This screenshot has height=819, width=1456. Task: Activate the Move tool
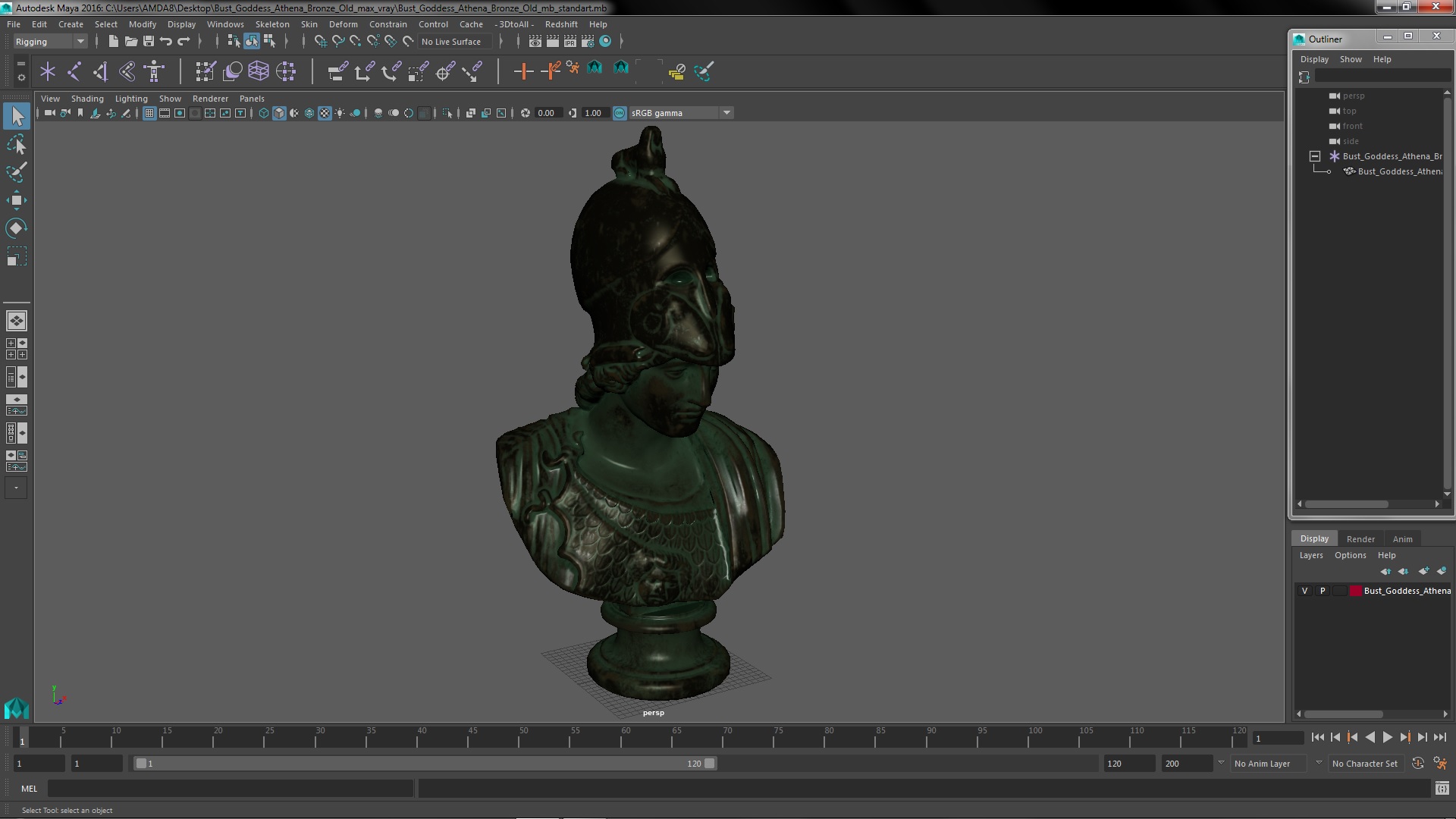[x=17, y=200]
